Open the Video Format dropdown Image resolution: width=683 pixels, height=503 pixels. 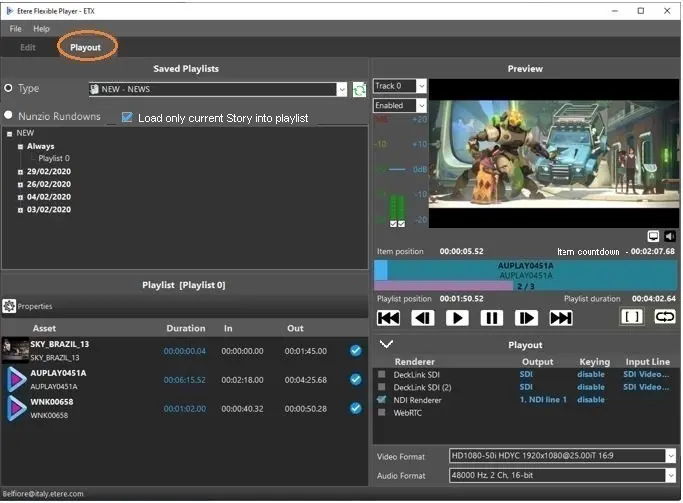(670, 456)
